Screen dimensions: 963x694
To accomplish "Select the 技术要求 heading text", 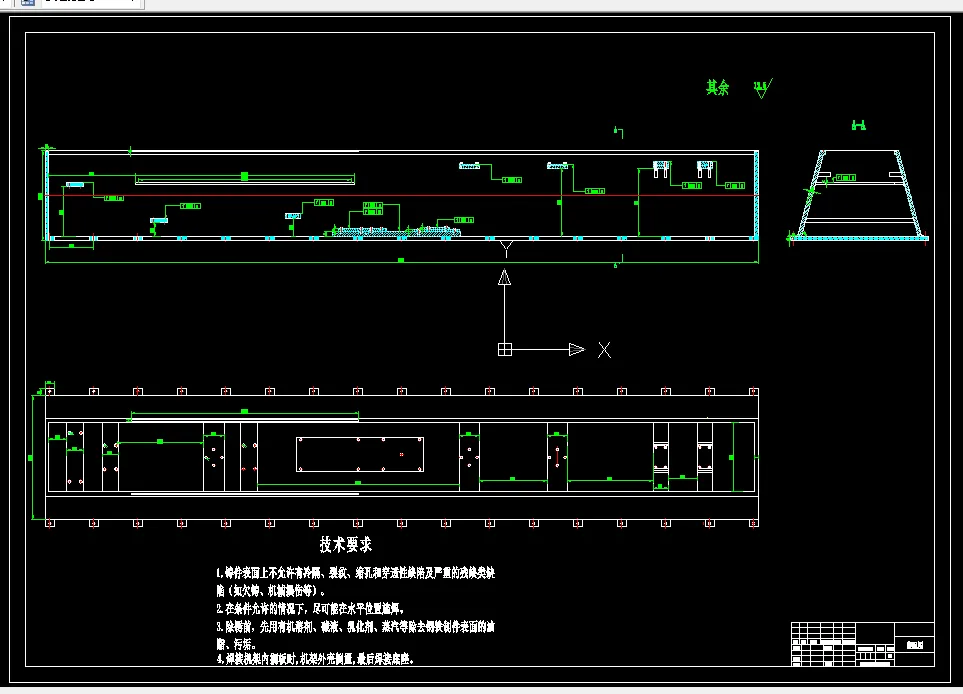I will pyautogui.click(x=346, y=544).
